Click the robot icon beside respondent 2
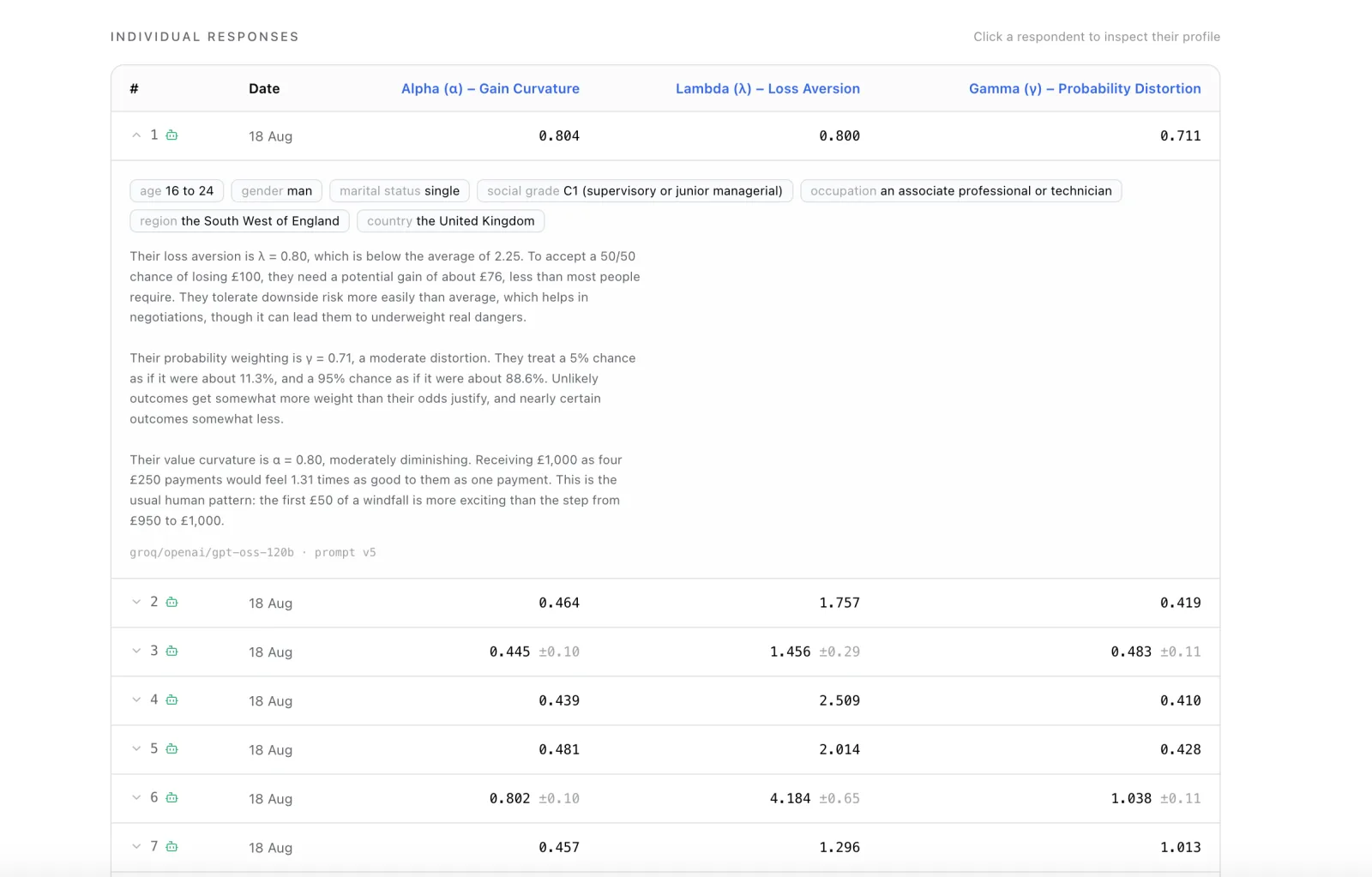The width and height of the screenshot is (1372, 877). [171, 602]
